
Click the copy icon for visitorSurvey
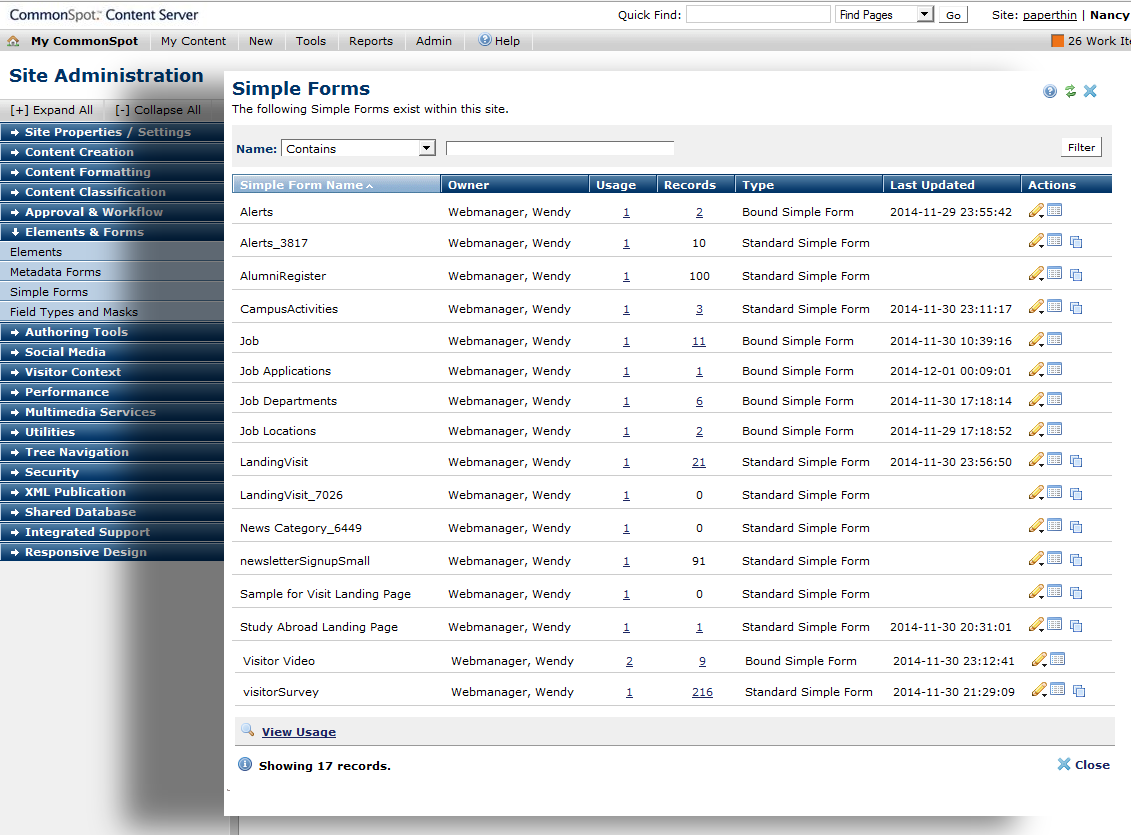pyautogui.click(x=1079, y=691)
